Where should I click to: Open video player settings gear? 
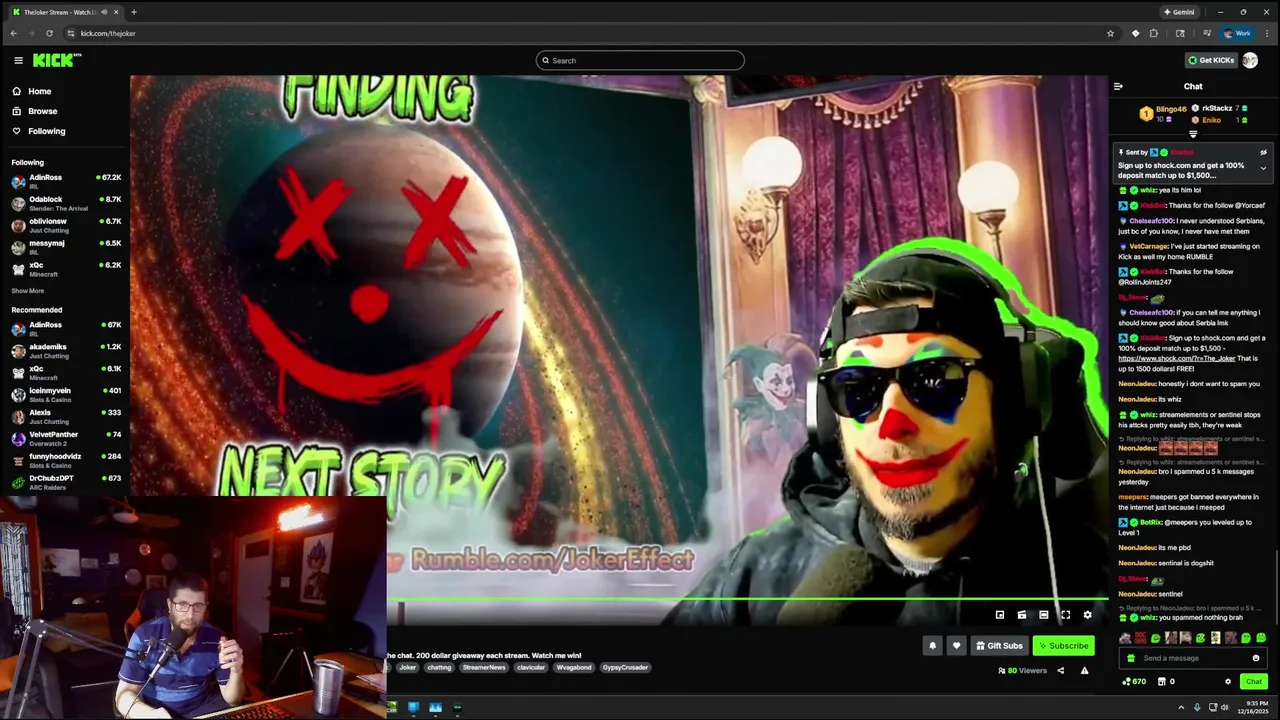coord(1088,615)
